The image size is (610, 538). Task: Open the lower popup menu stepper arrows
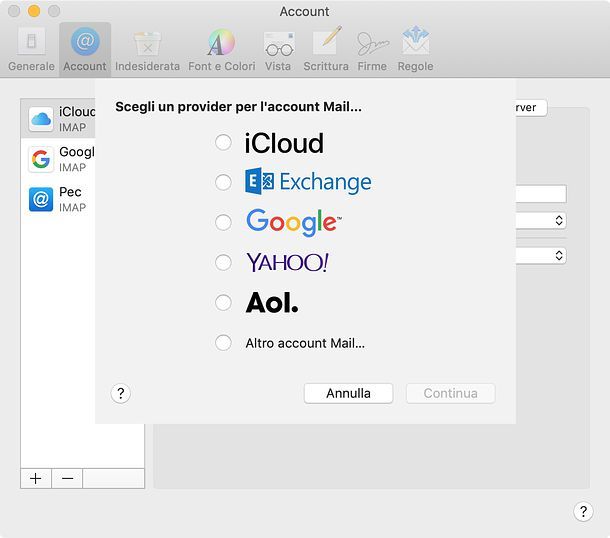(559, 256)
